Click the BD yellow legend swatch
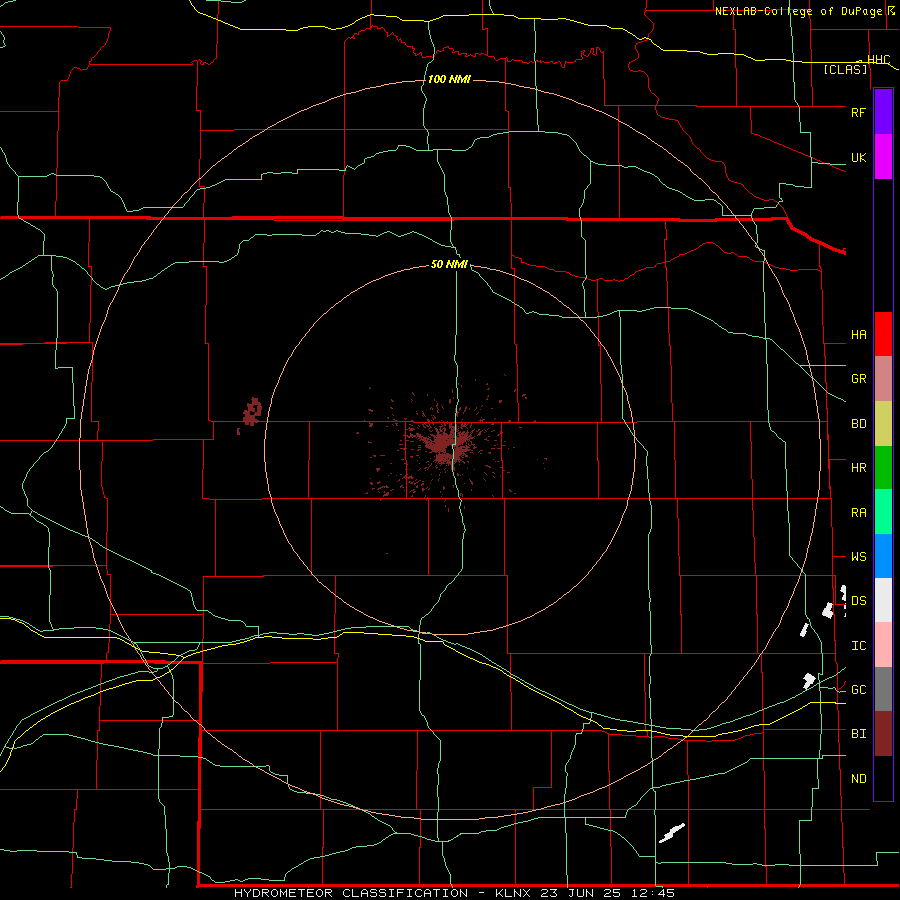This screenshot has height=900, width=900. [x=883, y=424]
